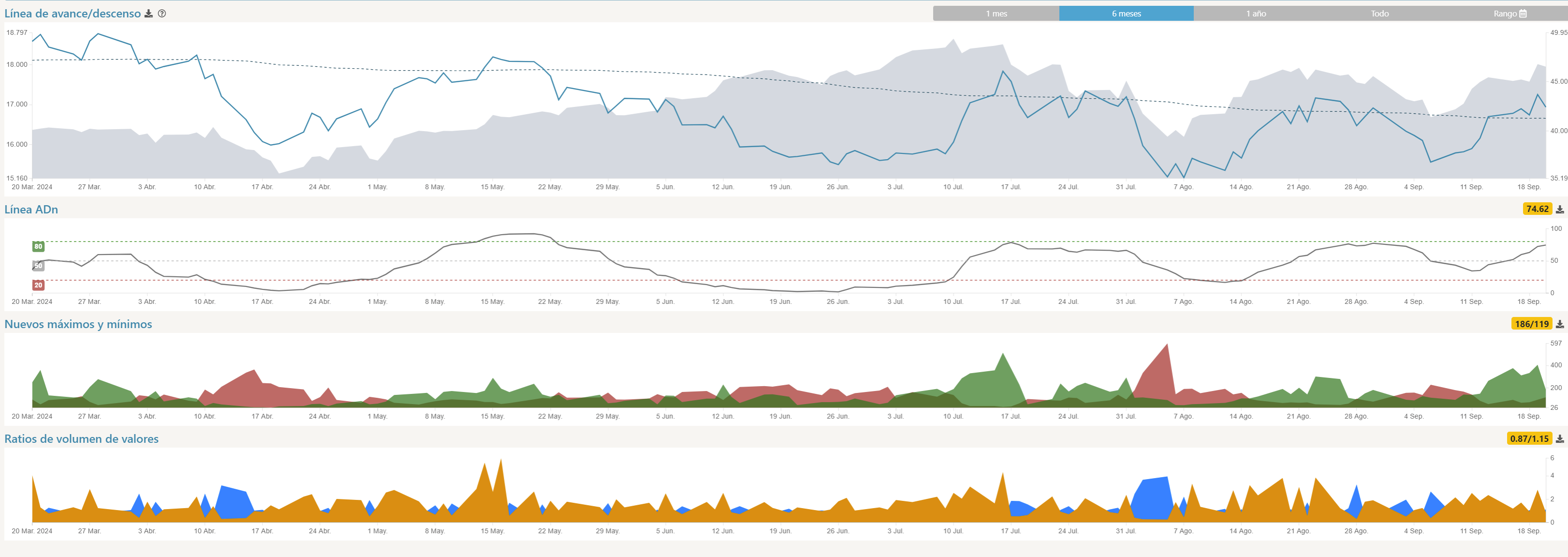Click the Línea ADn section title
The width and height of the screenshot is (1568, 557).
[31, 210]
